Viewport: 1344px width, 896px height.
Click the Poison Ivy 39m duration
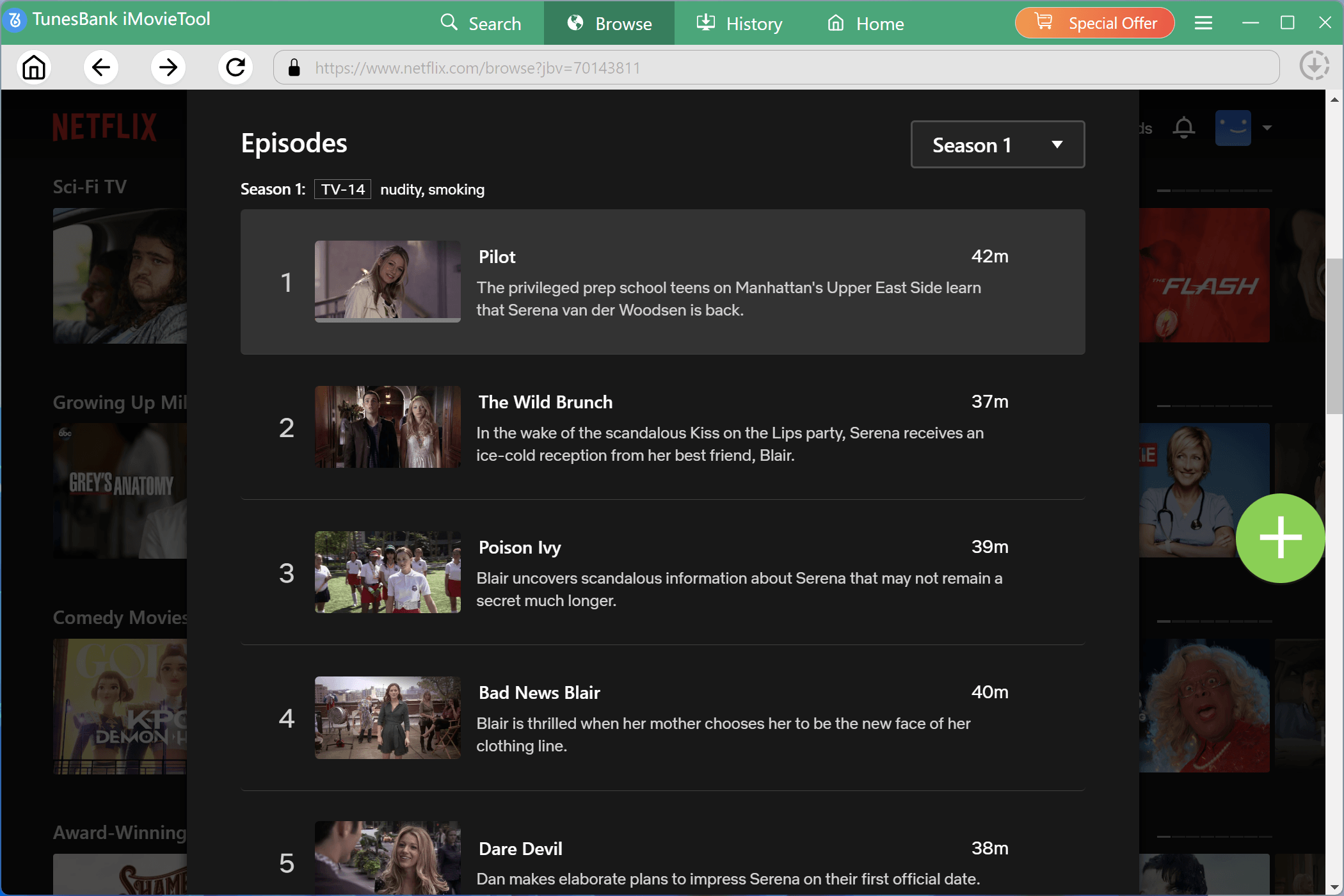(x=989, y=547)
